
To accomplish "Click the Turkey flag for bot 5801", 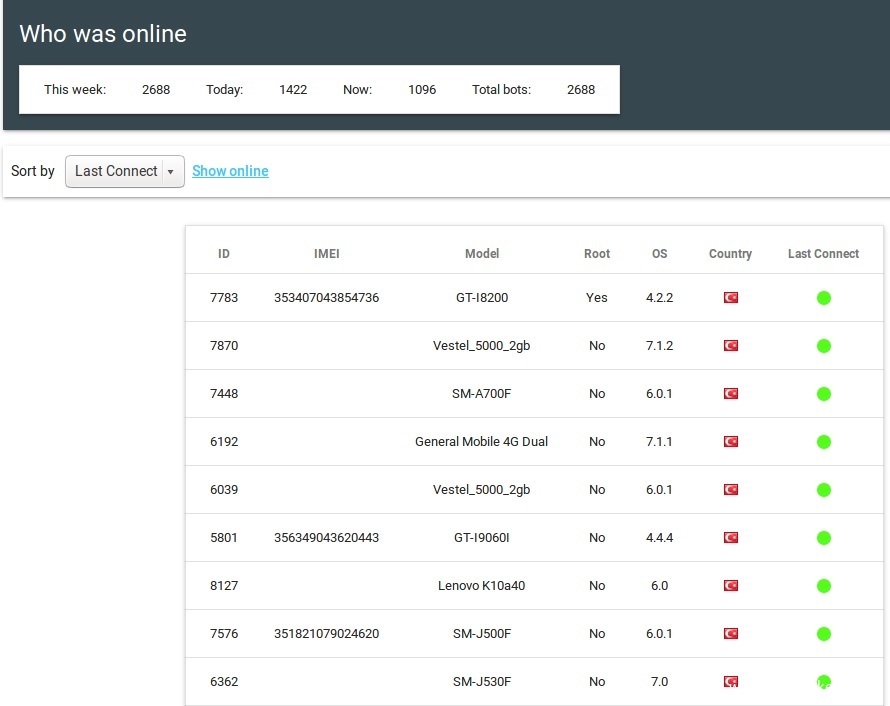I will 731,537.
